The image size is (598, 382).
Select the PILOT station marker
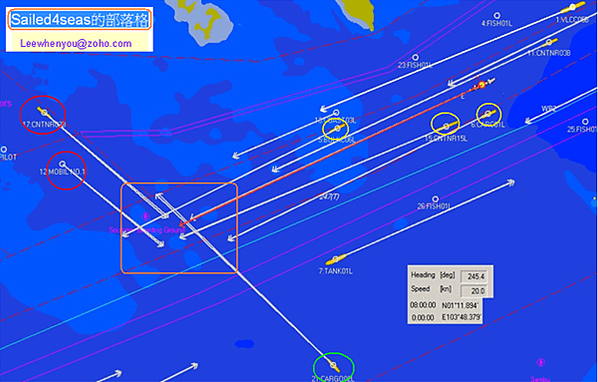[x=4, y=149]
